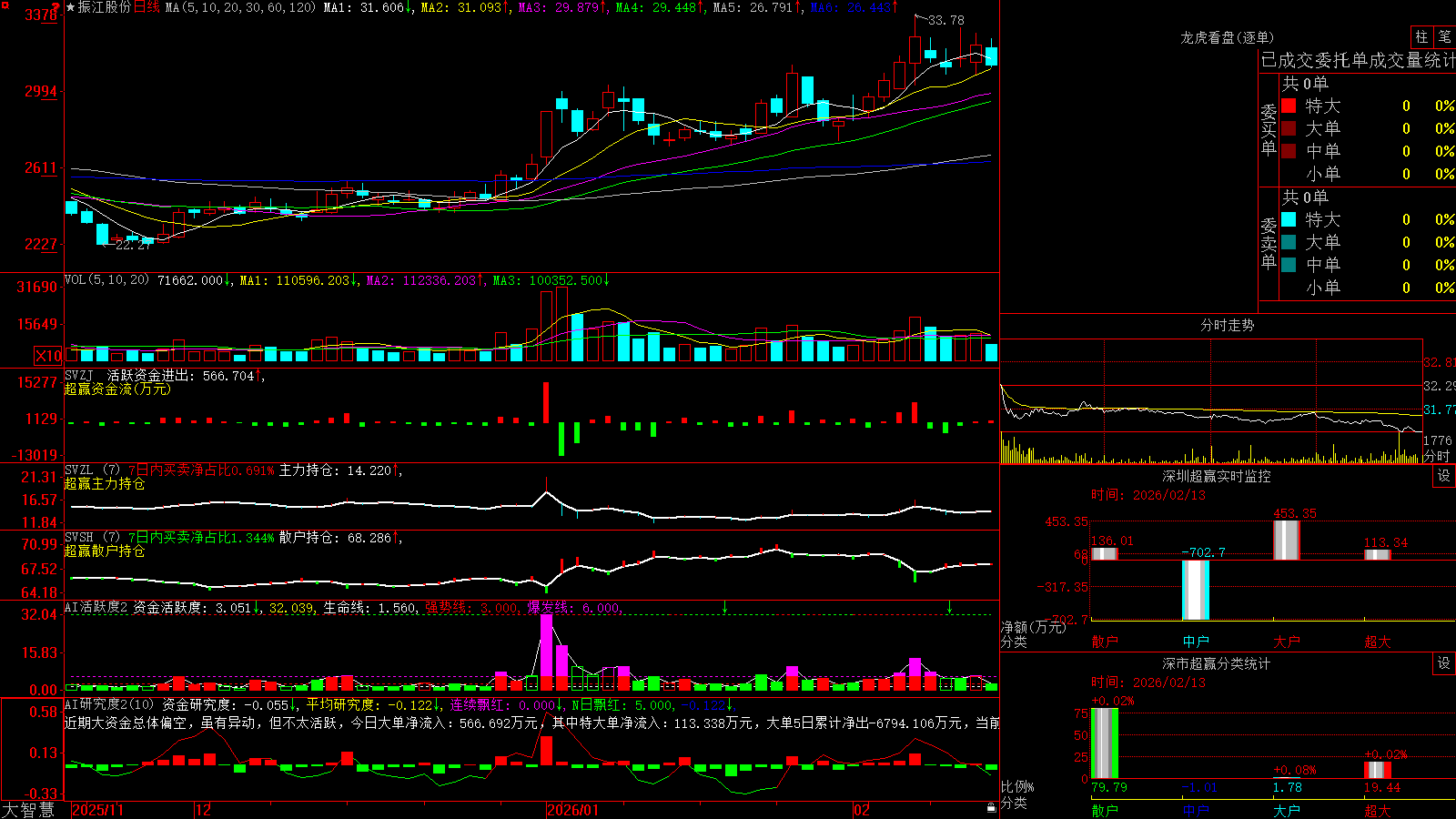Select 中户 category in 深市超赢分类统计
This screenshot has height=819, width=1456.
[1196, 810]
